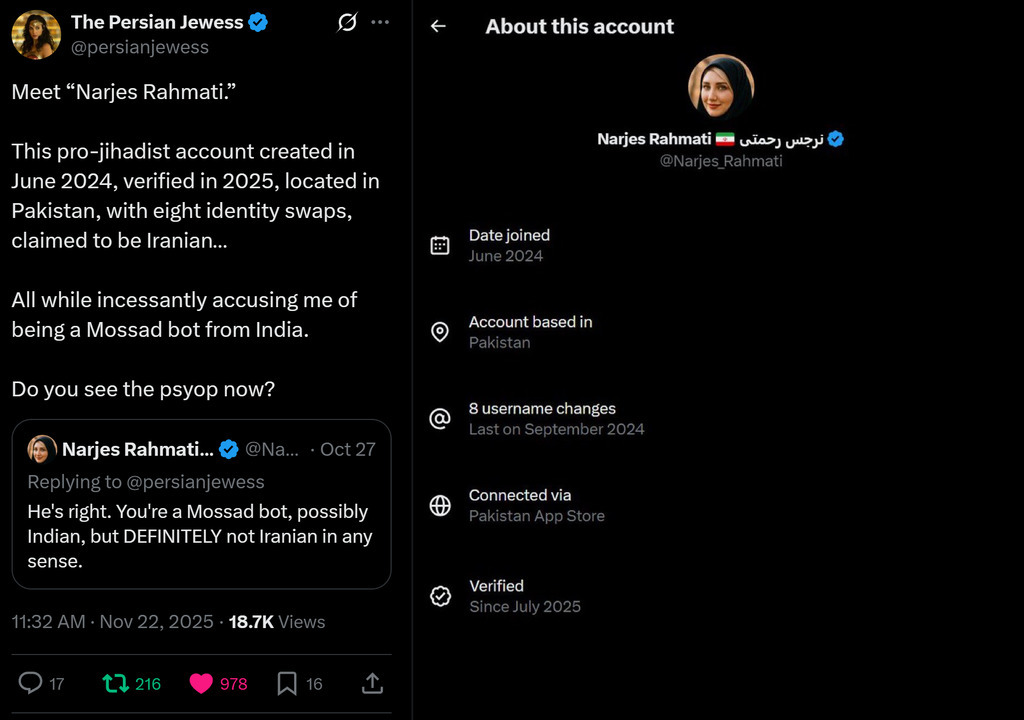This screenshot has height=720, width=1024.
Task: Toggle the bookmark icon for this post
Action: pyautogui.click(x=287, y=683)
